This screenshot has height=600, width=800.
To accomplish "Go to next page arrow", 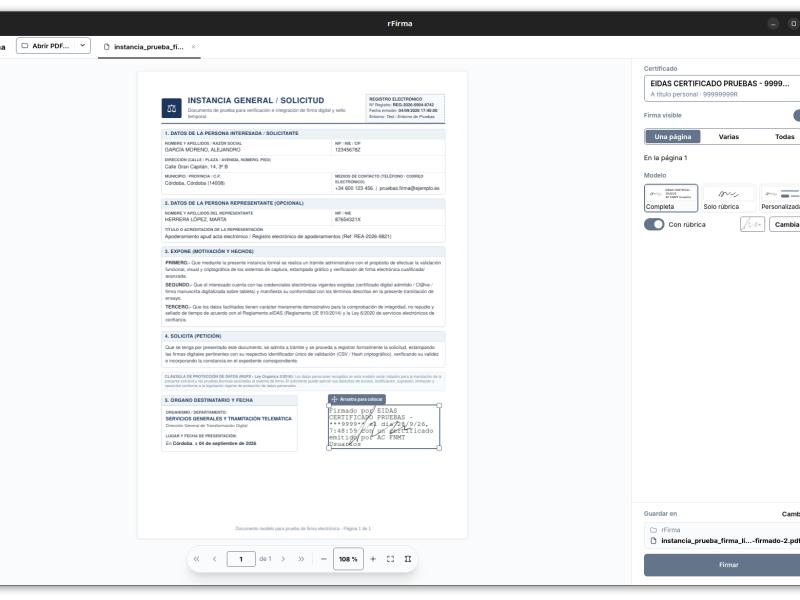I will (283, 559).
